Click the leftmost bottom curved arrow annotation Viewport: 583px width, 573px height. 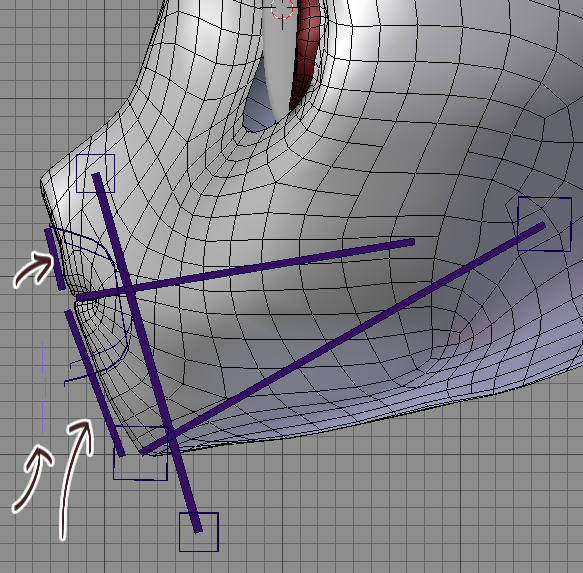(32, 479)
